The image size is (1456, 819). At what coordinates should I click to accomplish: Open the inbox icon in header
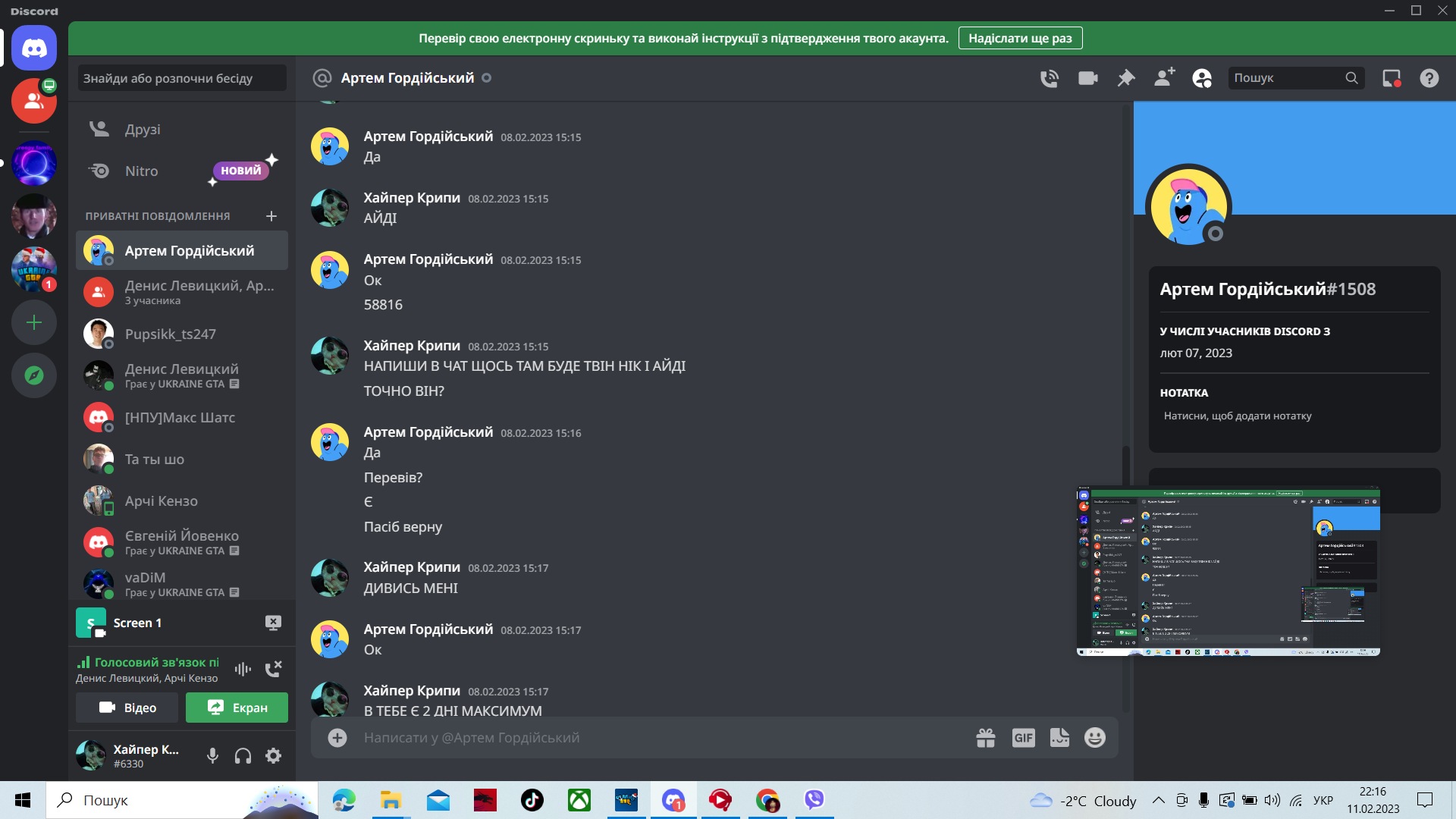(1392, 78)
